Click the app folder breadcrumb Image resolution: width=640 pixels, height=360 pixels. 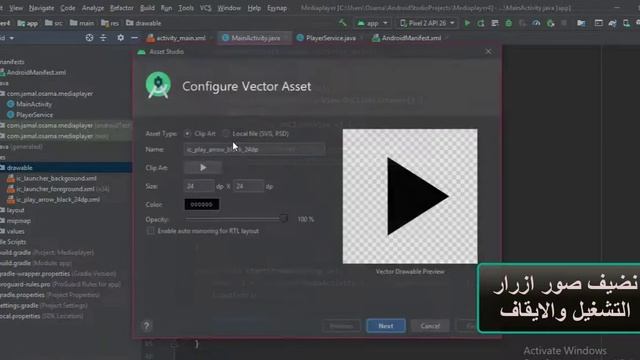click(28, 23)
